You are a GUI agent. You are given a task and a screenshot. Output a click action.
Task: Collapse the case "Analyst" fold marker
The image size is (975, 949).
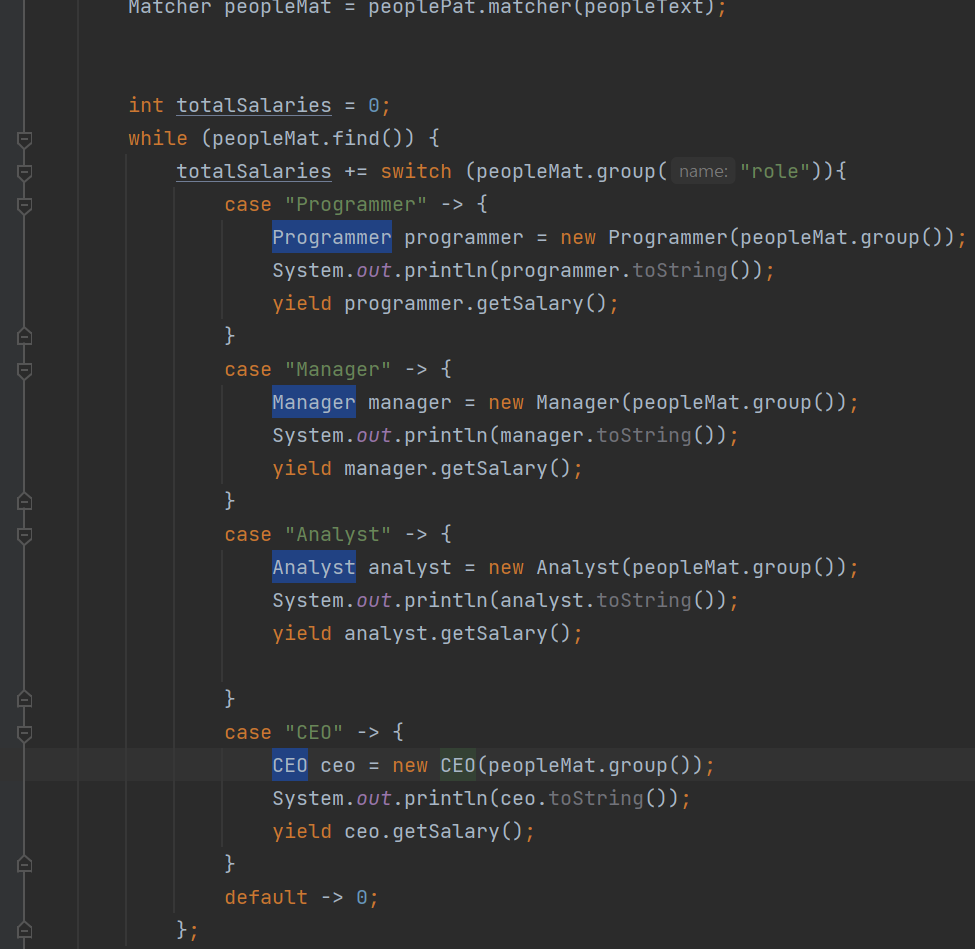(x=24, y=536)
